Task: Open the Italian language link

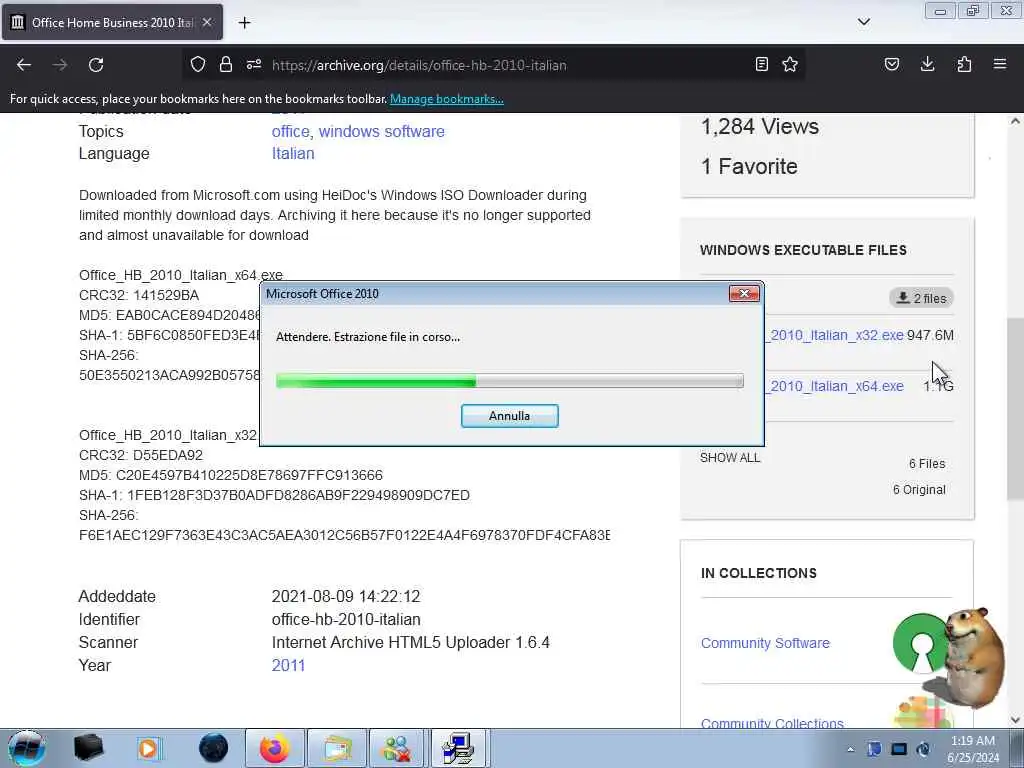Action: pyautogui.click(x=293, y=153)
